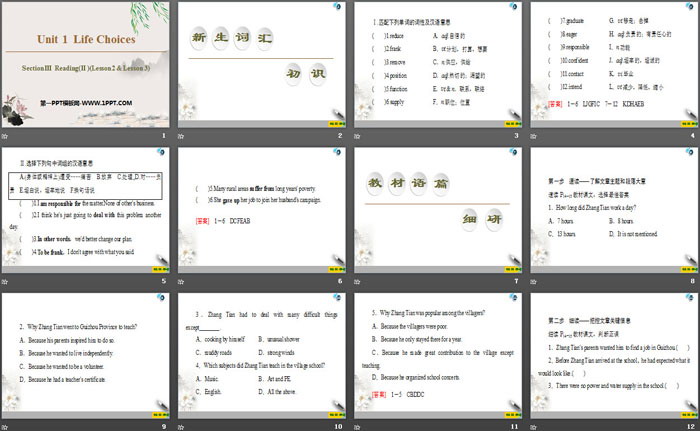Click answer text 'CBDDC' on slide 11
The height and width of the screenshot is (431, 700).
pyautogui.click(x=415, y=394)
